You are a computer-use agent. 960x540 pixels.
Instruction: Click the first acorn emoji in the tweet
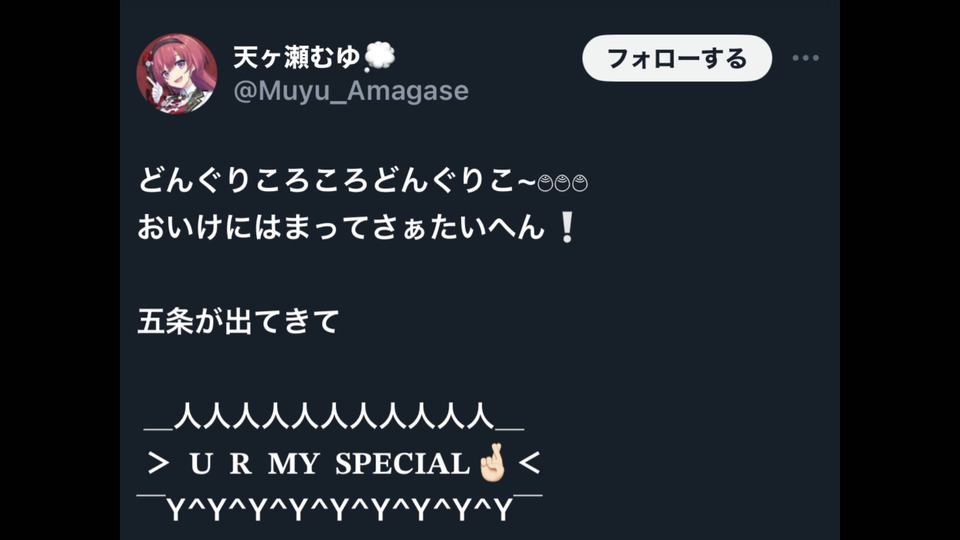545,183
